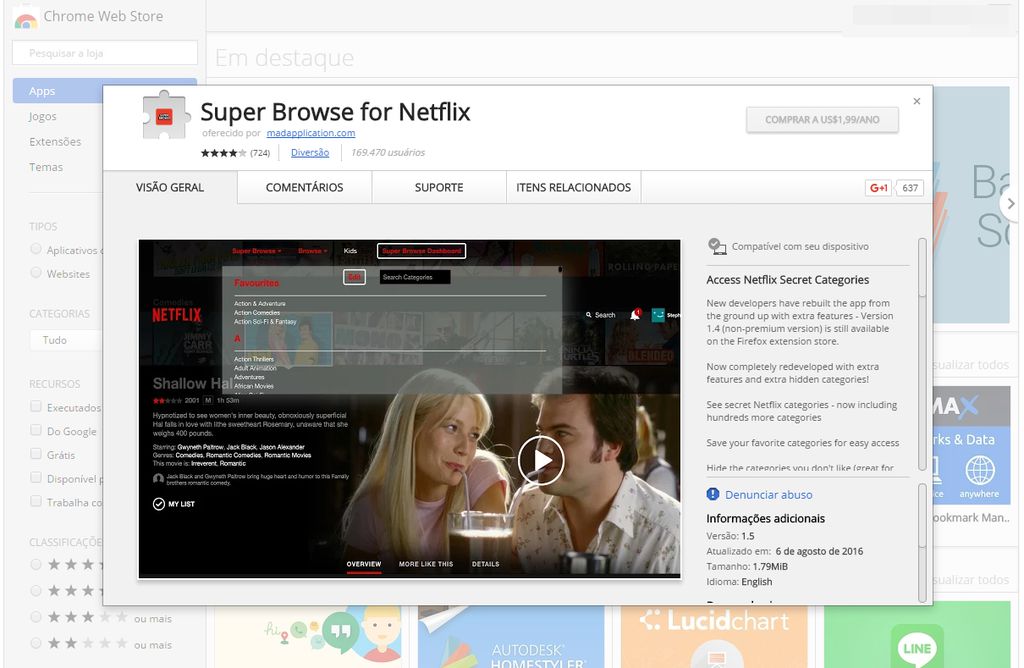Check the Grátis filter checkbox
This screenshot has width=1024, height=668.
click(36, 454)
